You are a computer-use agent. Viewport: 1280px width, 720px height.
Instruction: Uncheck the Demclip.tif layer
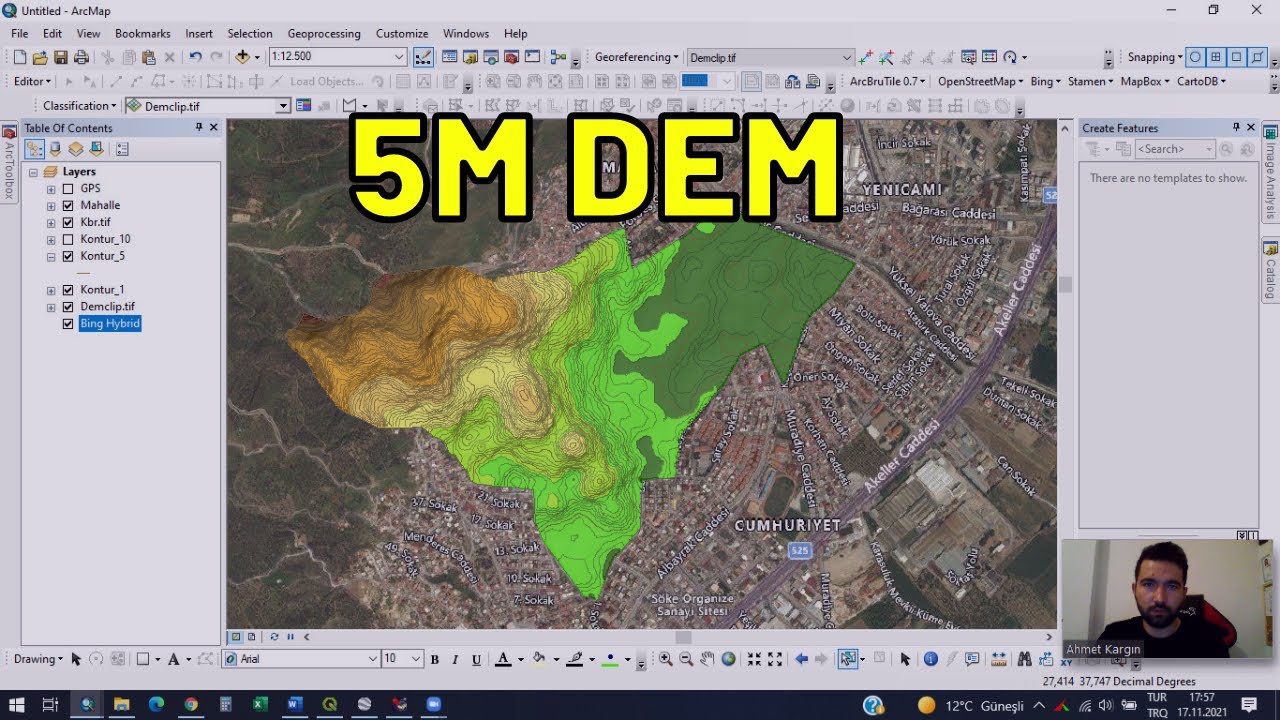coord(68,307)
